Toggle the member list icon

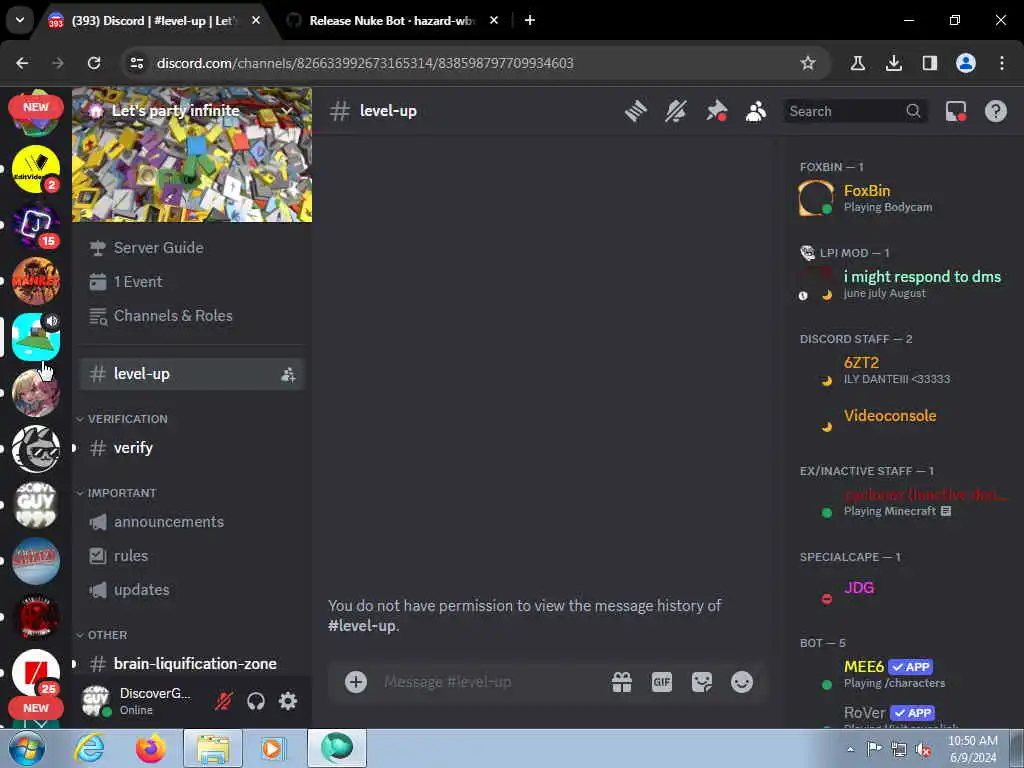[756, 111]
